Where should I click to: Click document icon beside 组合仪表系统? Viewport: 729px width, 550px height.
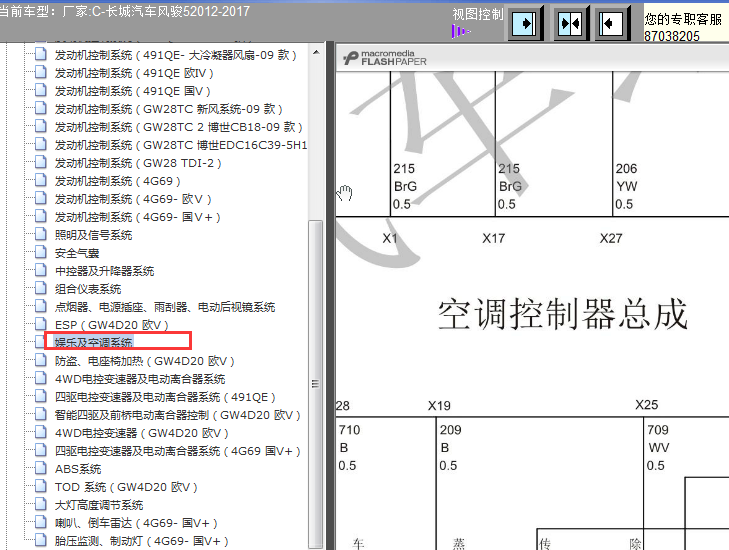pos(41,288)
